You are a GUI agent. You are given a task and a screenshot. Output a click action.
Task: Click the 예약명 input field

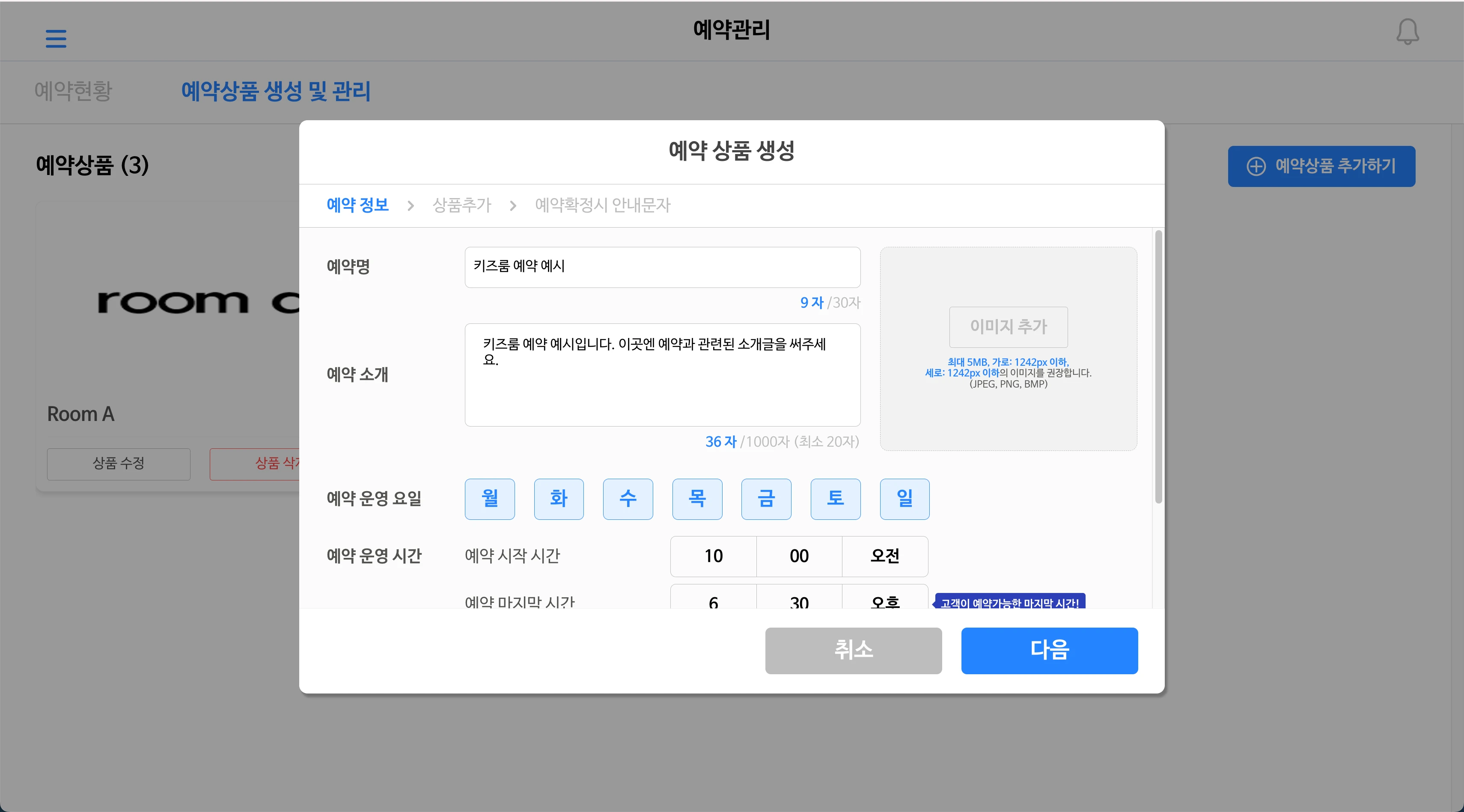pyautogui.click(x=662, y=267)
